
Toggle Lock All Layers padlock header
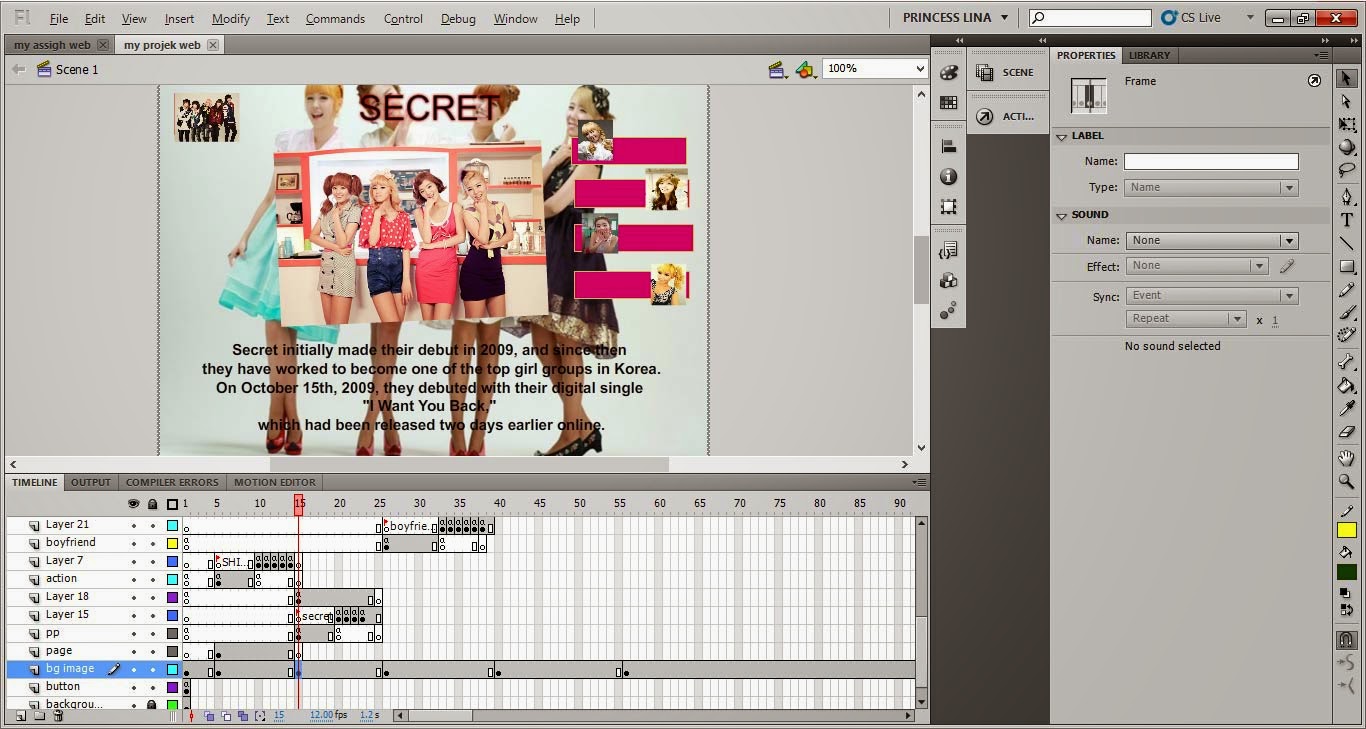click(153, 504)
